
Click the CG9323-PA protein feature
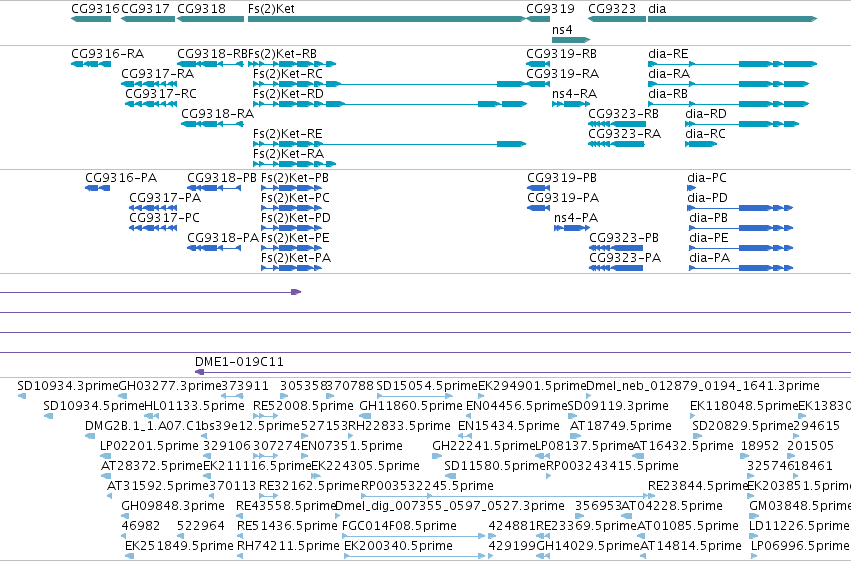(616, 269)
